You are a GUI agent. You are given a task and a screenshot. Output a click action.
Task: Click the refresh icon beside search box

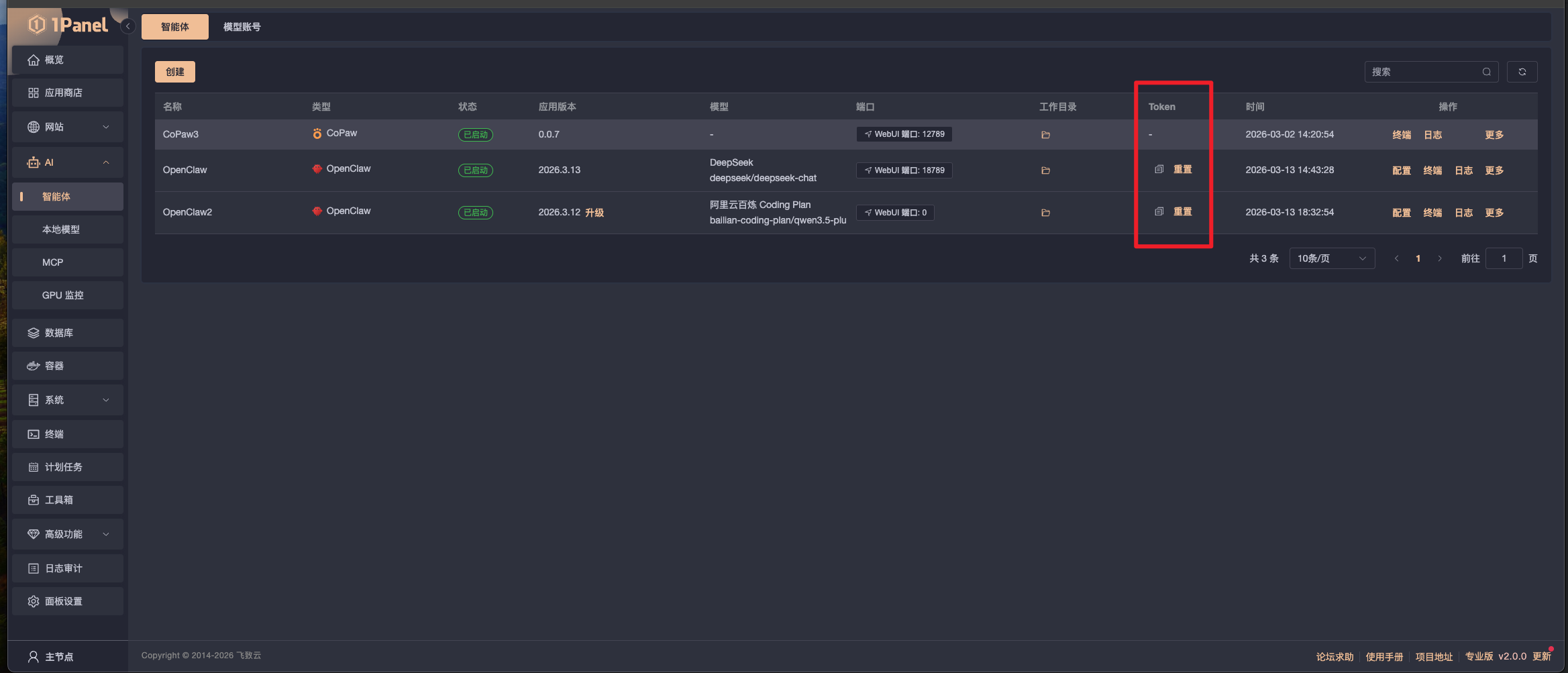point(1522,72)
